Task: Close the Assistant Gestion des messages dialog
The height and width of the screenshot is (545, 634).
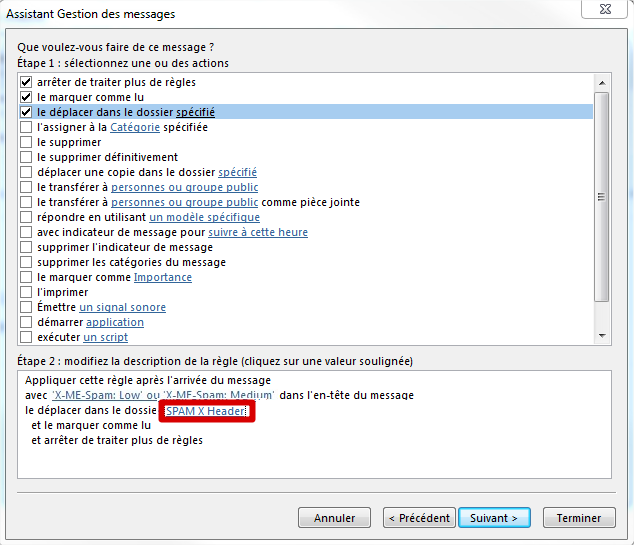Action: coord(609,13)
